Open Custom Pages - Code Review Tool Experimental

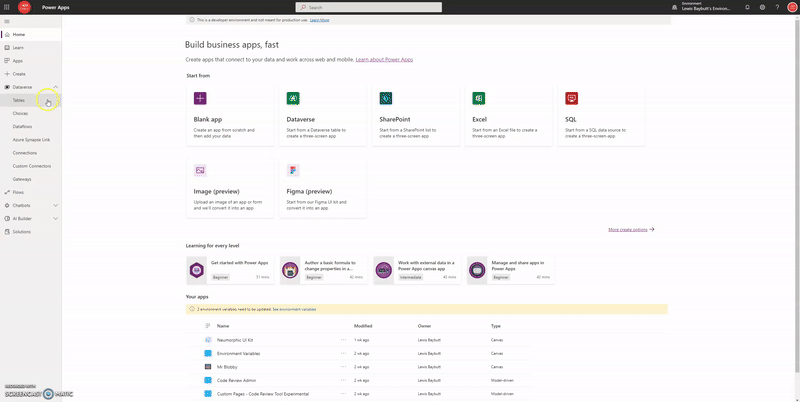pos(263,394)
